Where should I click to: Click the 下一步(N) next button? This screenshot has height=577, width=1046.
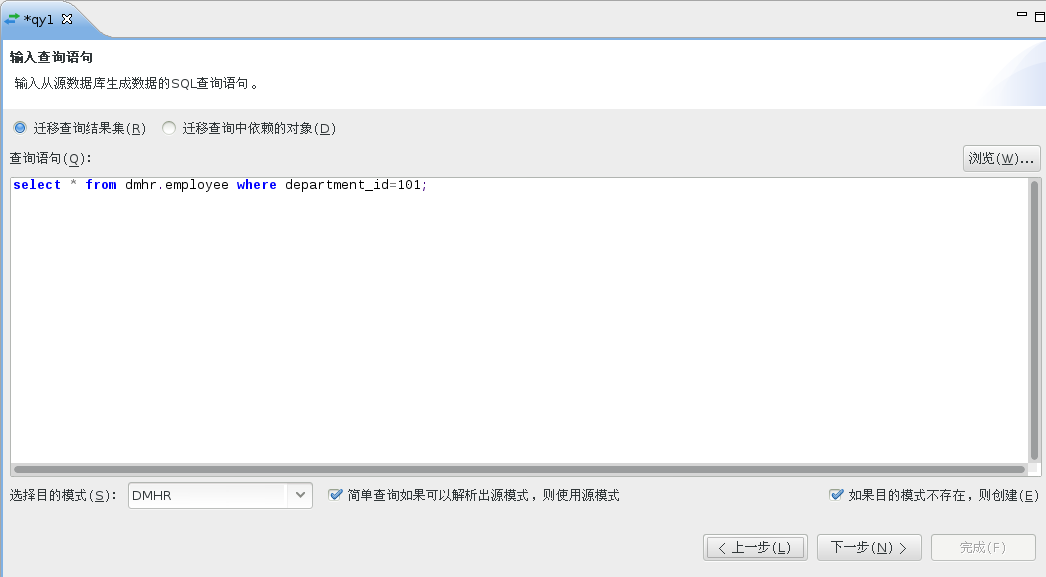click(x=869, y=548)
